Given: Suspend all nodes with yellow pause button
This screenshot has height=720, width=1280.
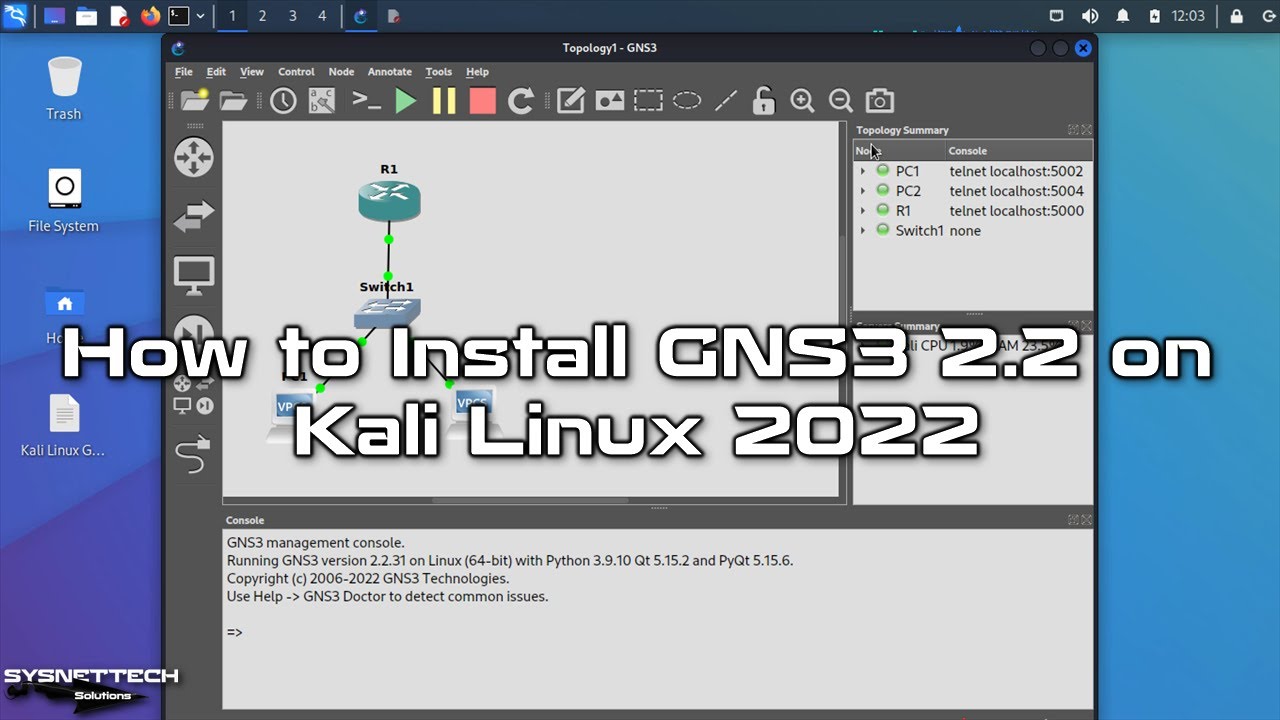Looking at the screenshot, I should coord(444,100).
